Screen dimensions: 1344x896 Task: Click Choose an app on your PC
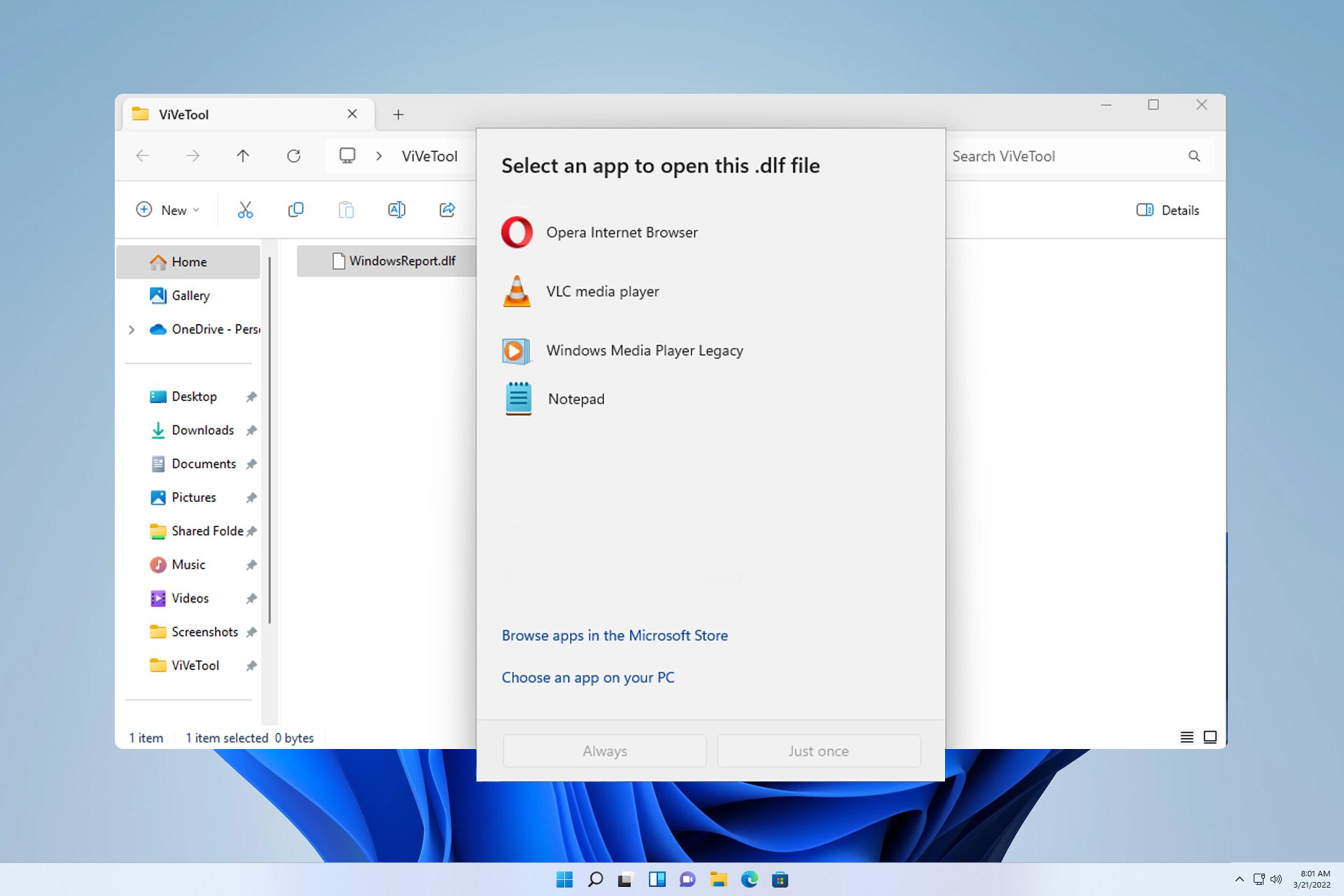pos(588,678)
